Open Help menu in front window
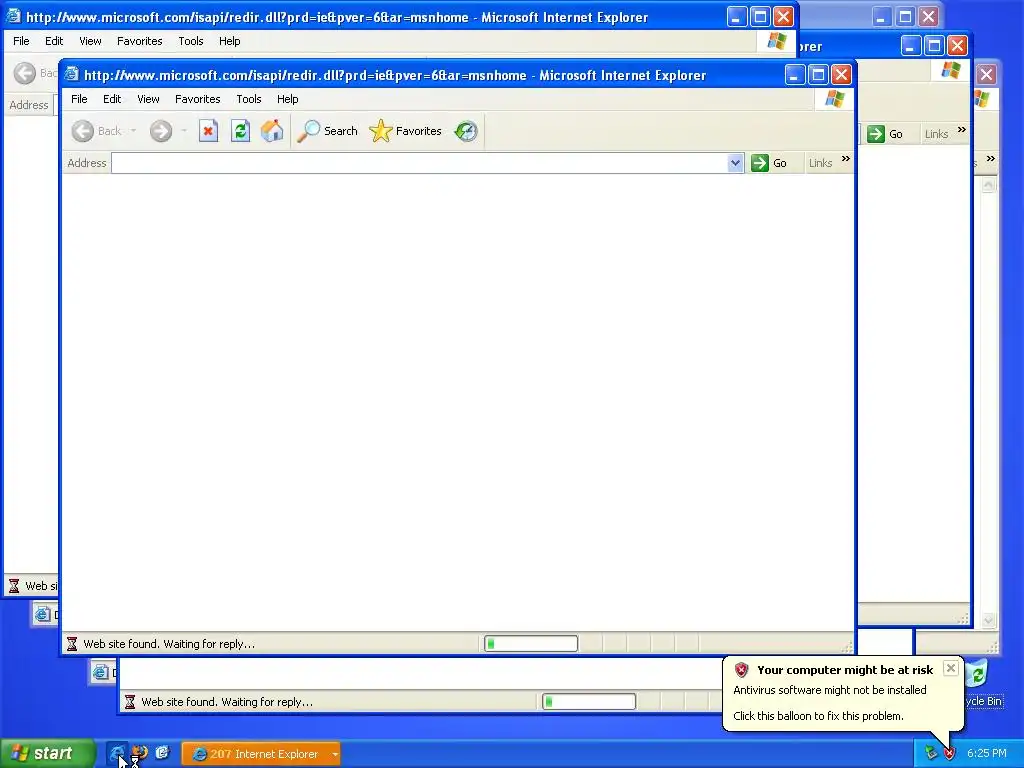 [x=287, y=99]
